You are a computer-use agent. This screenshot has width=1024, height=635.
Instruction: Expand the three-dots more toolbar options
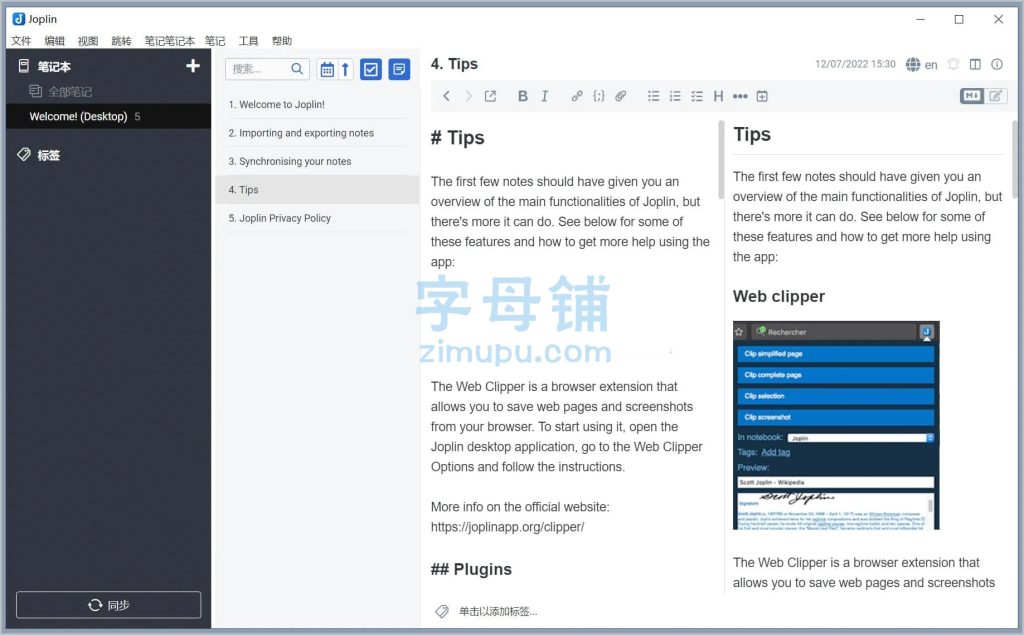pyautogui.click(x=740, y=96)
